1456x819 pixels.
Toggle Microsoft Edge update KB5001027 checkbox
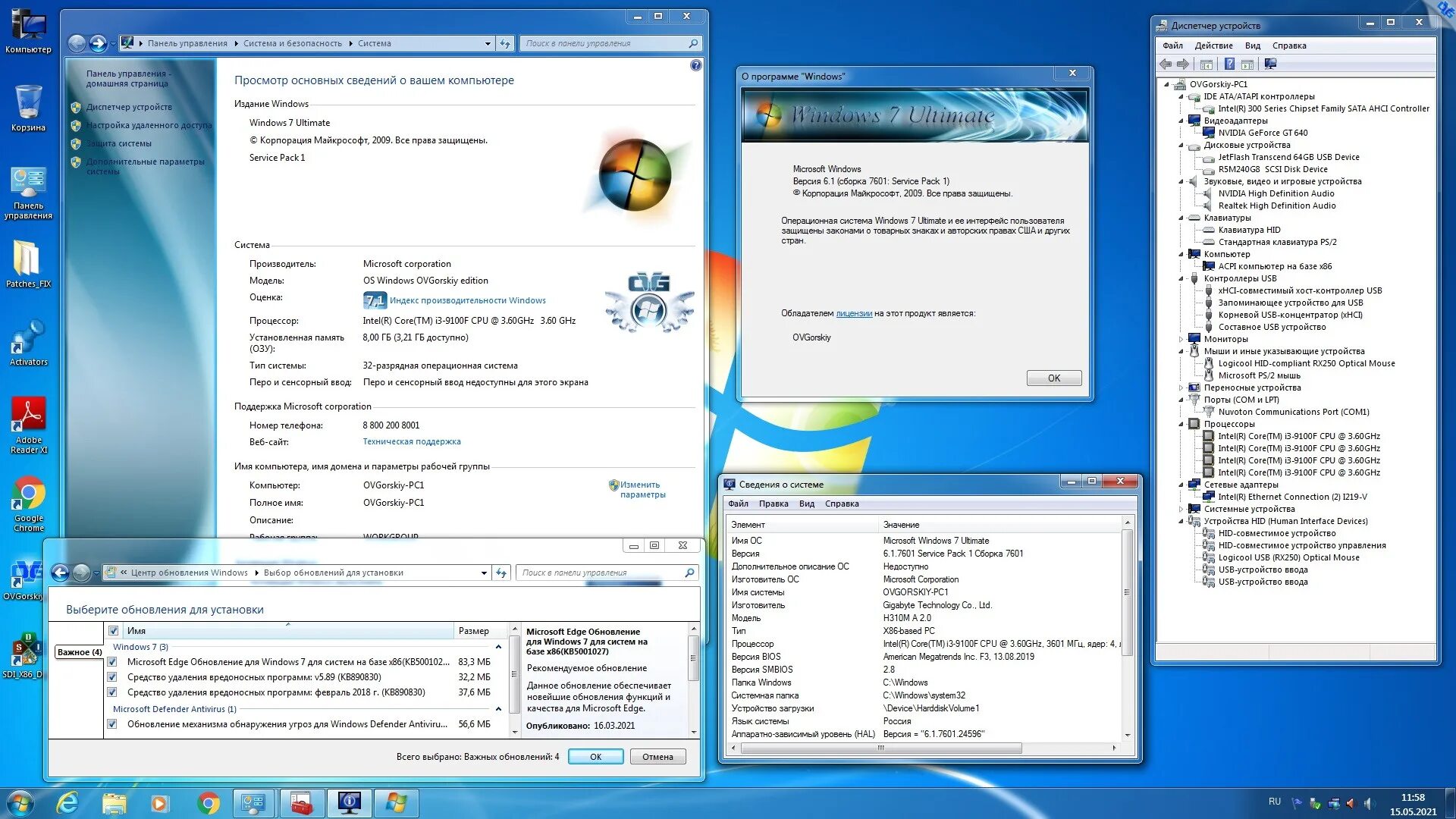pos(113,661)
